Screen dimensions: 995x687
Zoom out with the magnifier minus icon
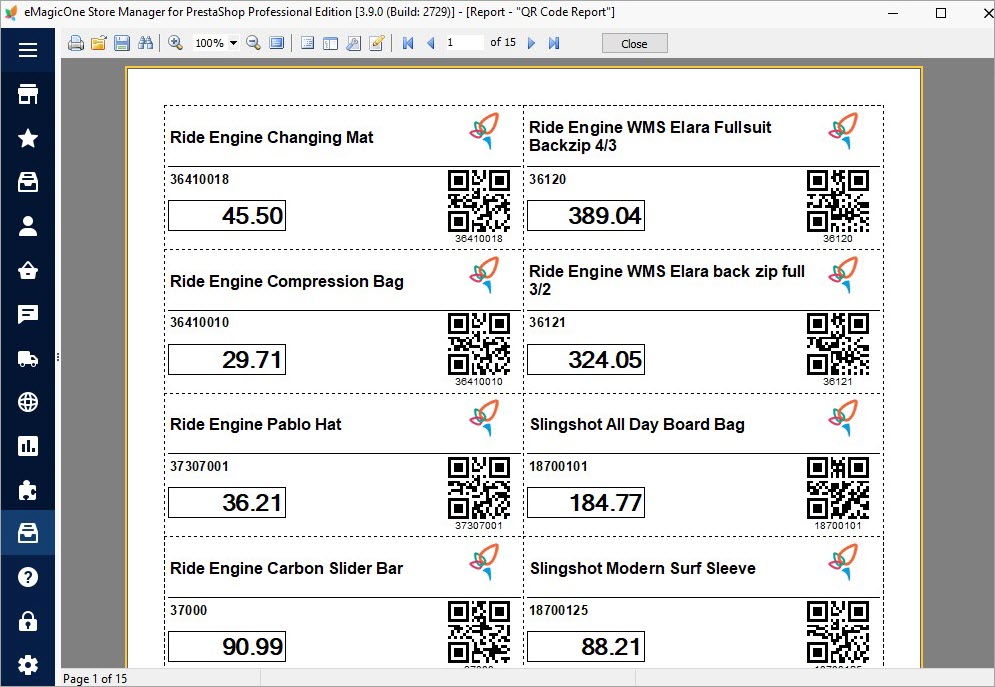(x=253, y=43)
